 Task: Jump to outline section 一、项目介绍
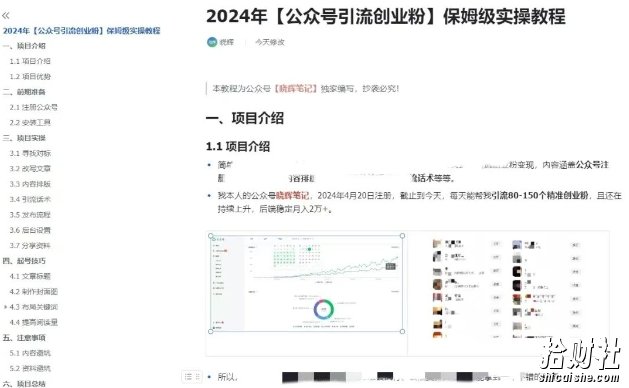click(x=24, y=46)
